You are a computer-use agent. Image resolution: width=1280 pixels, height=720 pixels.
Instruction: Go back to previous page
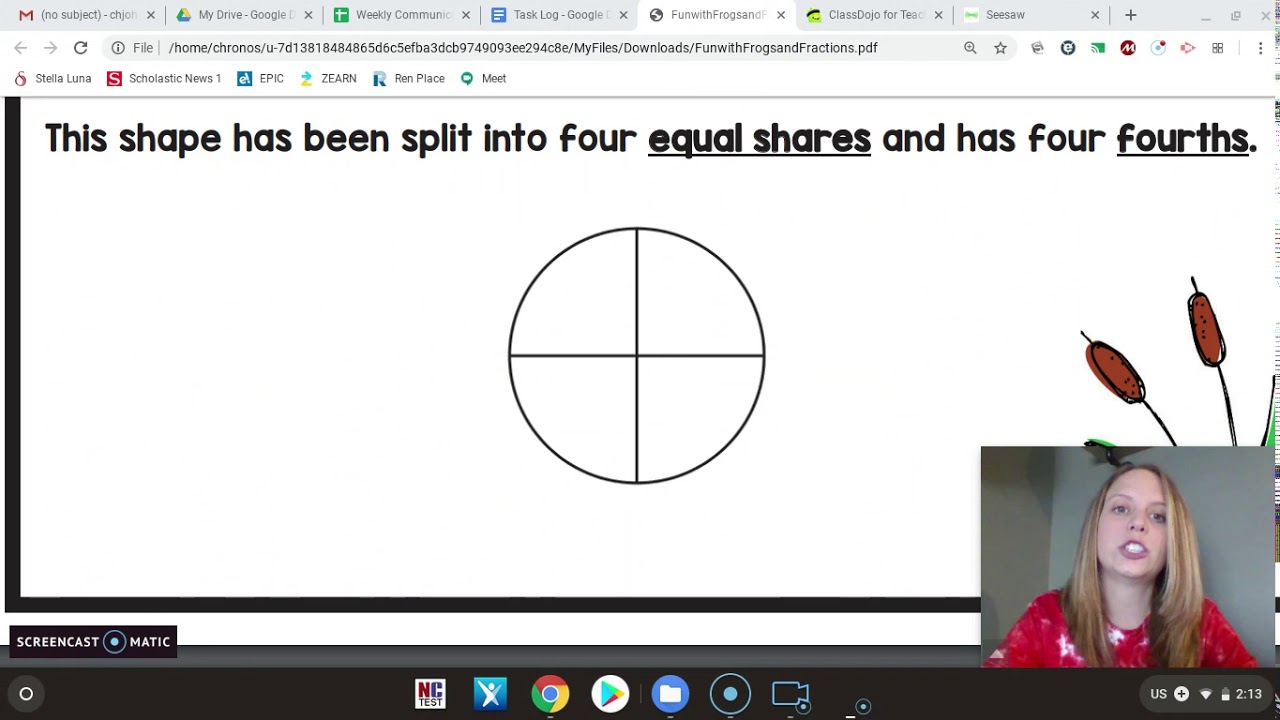click(21, 48)
